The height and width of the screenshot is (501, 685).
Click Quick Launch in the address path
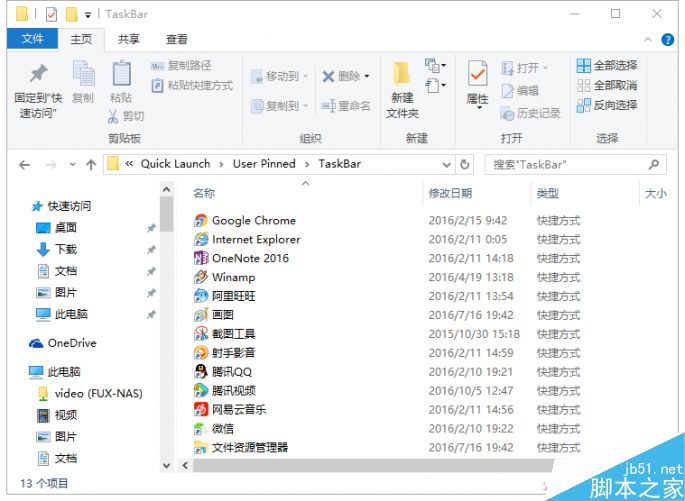175,164
